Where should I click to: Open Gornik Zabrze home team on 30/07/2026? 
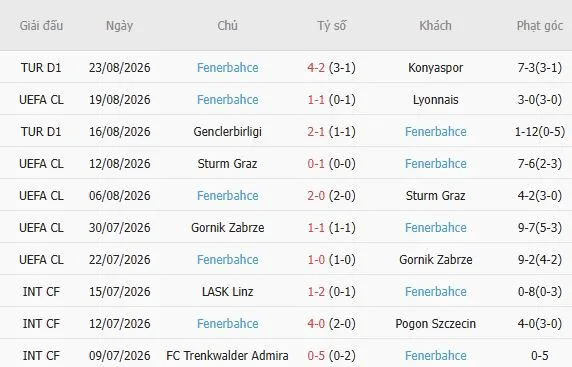(x=228, y=228)
